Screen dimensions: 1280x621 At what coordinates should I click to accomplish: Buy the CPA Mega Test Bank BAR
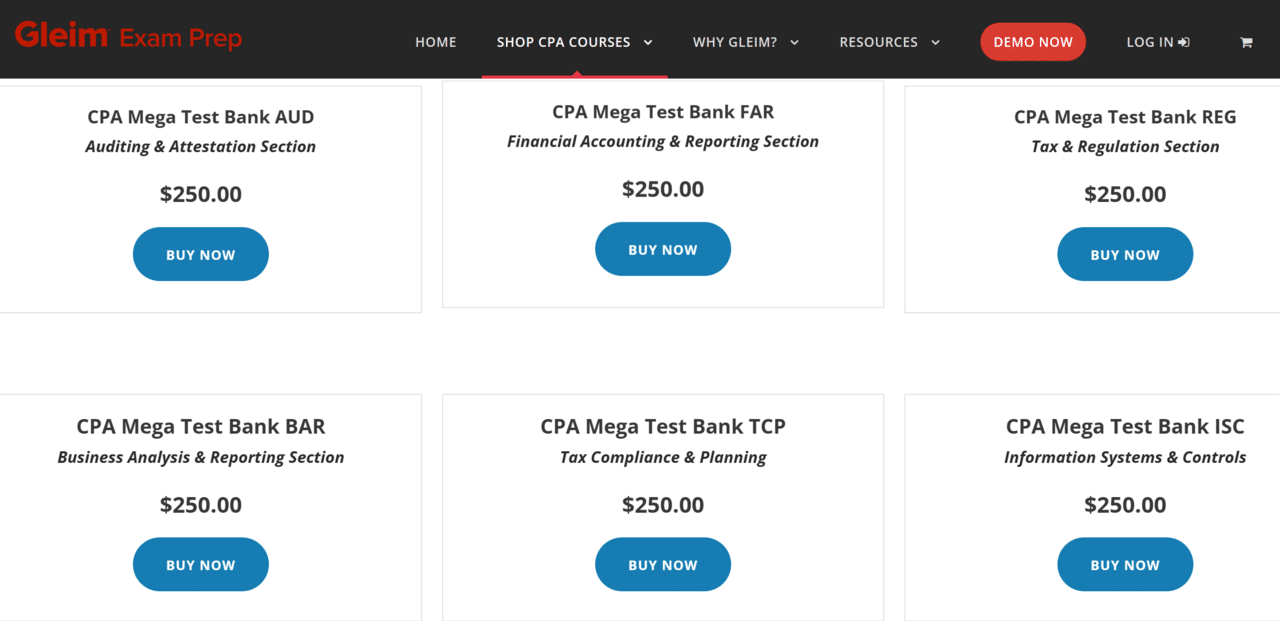pos(201,564)
